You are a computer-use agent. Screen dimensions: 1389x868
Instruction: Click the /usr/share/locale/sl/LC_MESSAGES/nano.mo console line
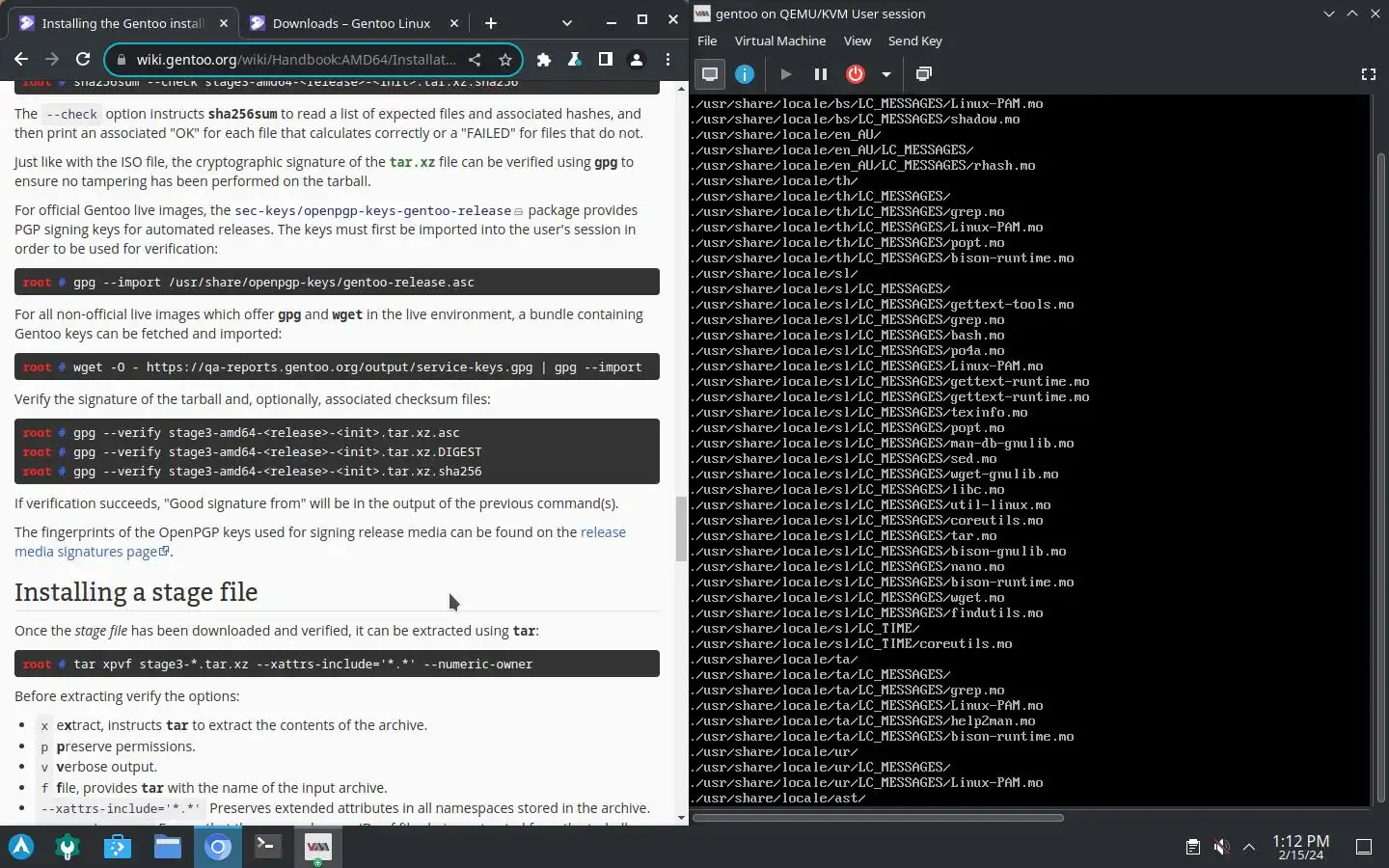849,567
